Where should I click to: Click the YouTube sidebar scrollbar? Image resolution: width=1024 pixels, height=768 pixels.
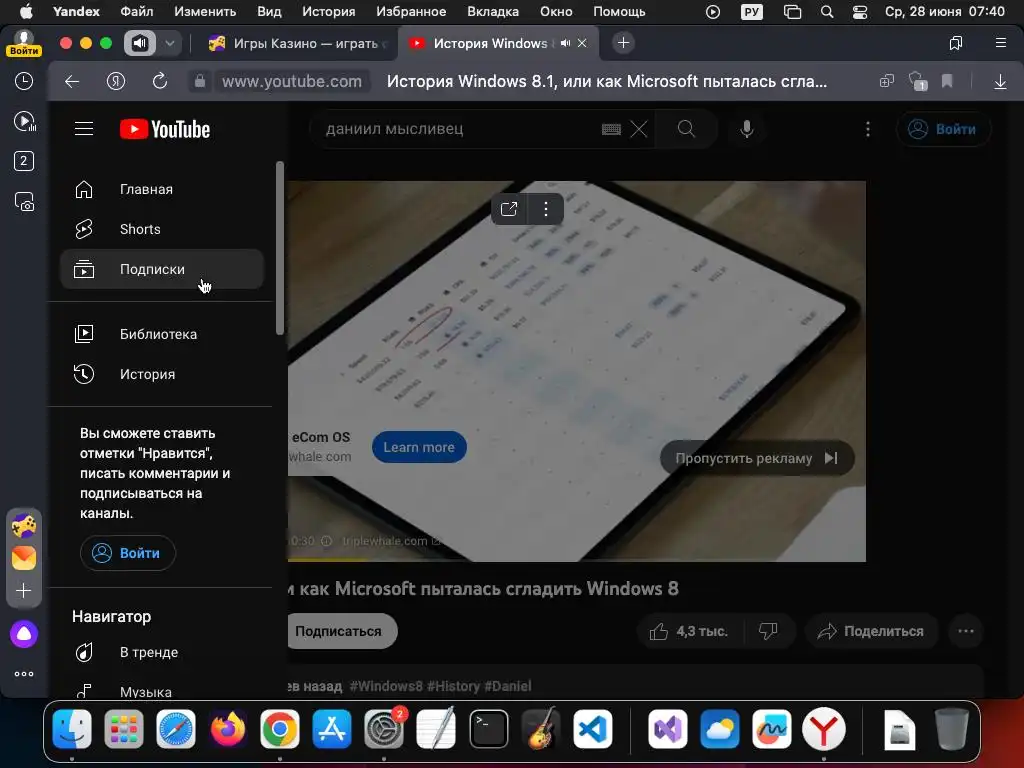(x=280, y=248)
